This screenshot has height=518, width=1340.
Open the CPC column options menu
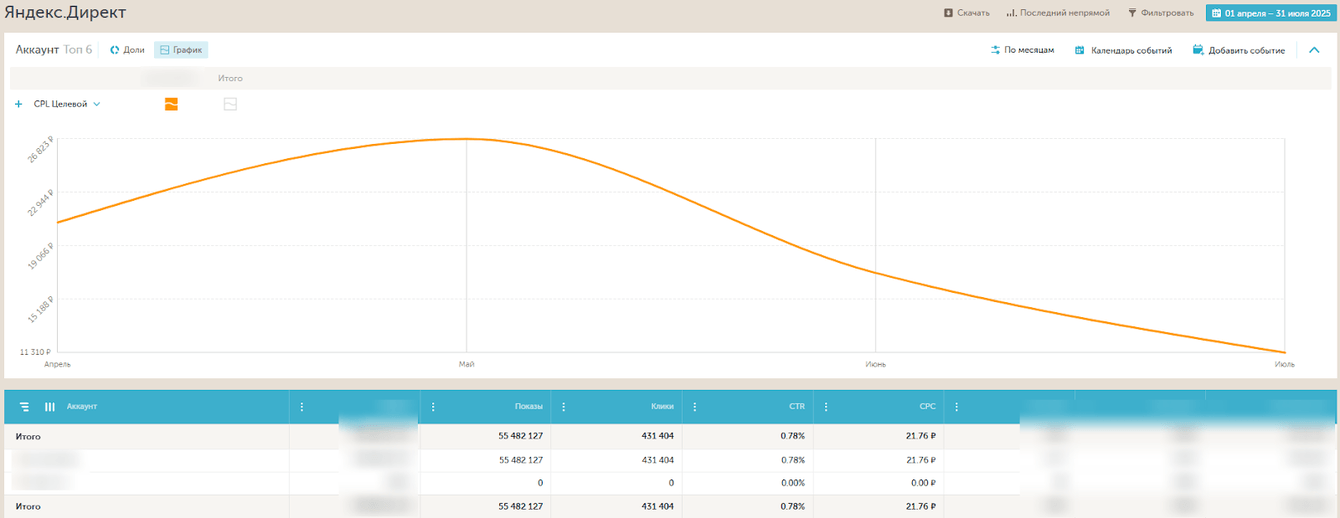coord(826,407)
